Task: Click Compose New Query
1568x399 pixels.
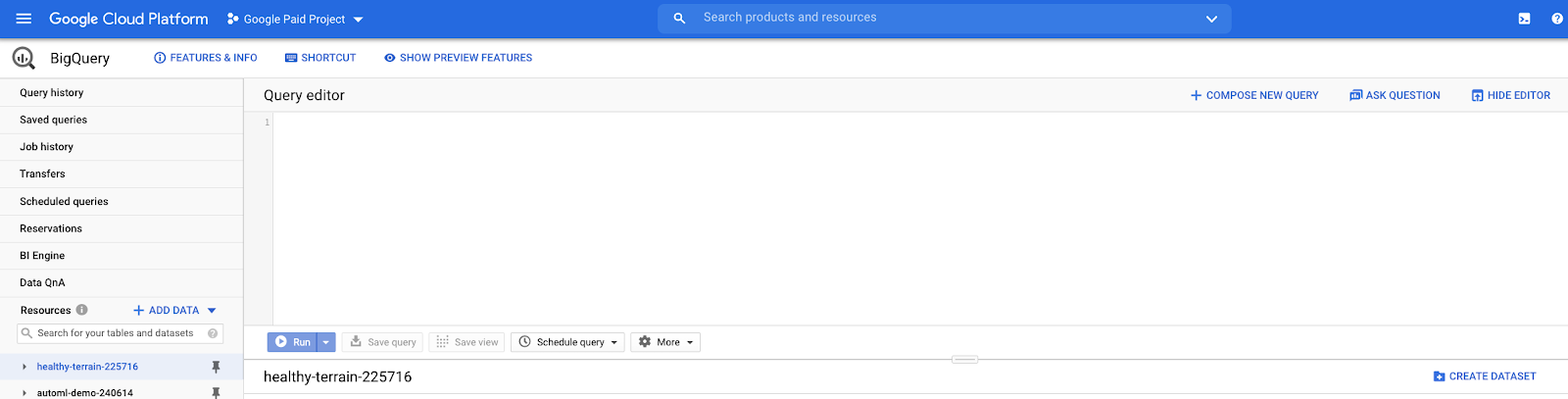Action: [x=1253, y=95]
